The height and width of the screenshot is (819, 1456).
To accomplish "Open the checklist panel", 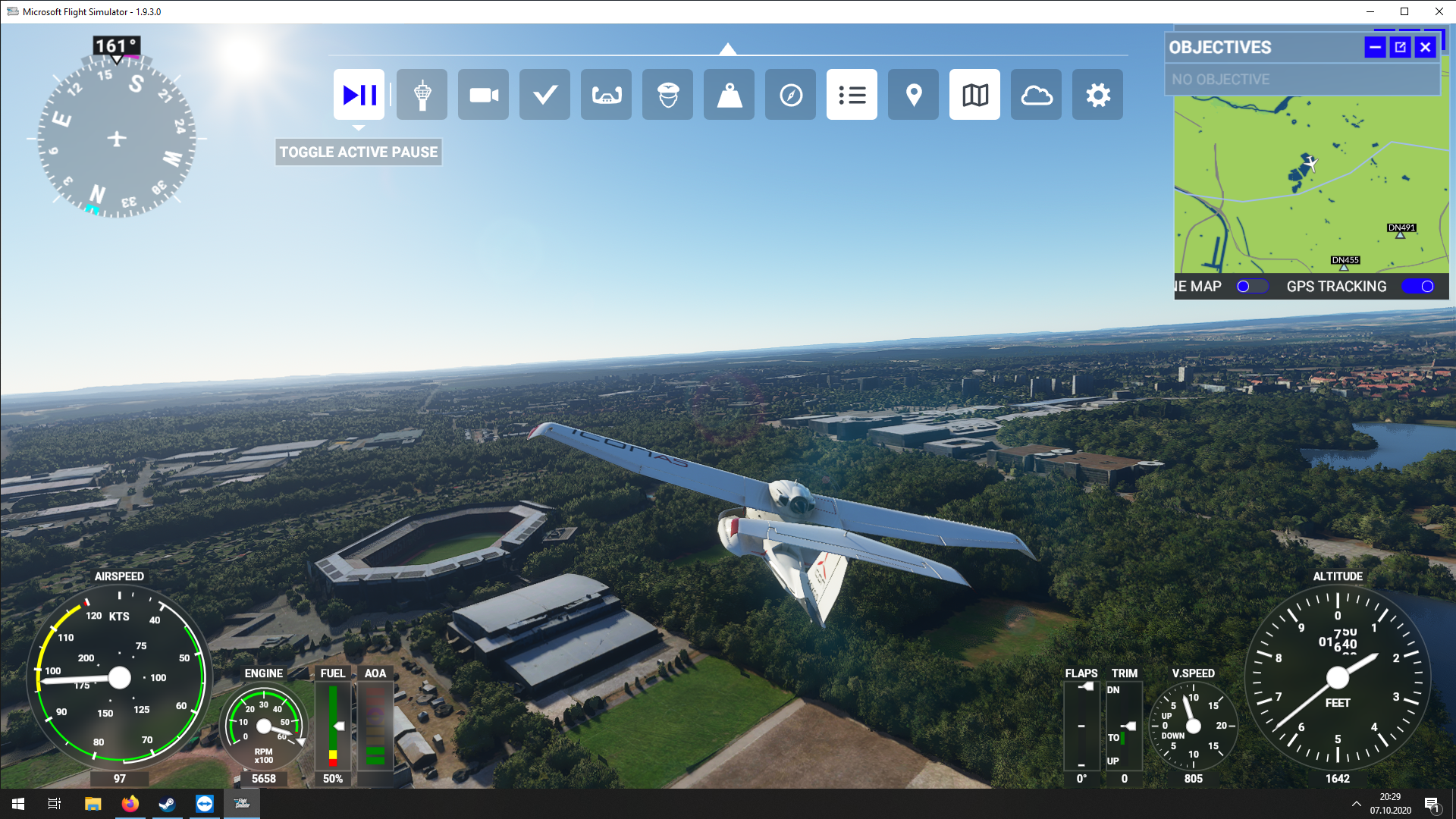I will coord(545,95).
